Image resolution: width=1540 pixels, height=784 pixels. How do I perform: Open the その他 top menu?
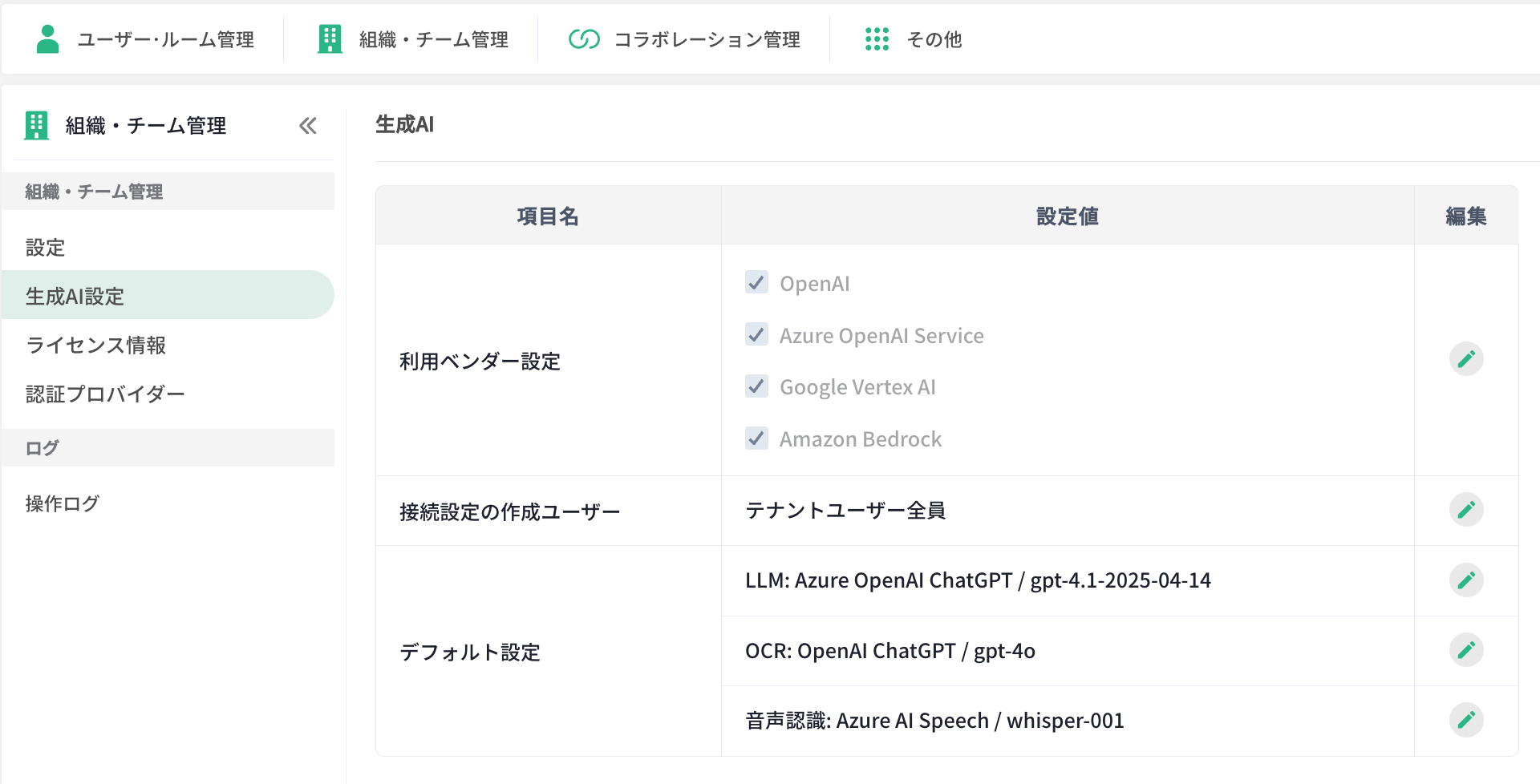[934, 39]
